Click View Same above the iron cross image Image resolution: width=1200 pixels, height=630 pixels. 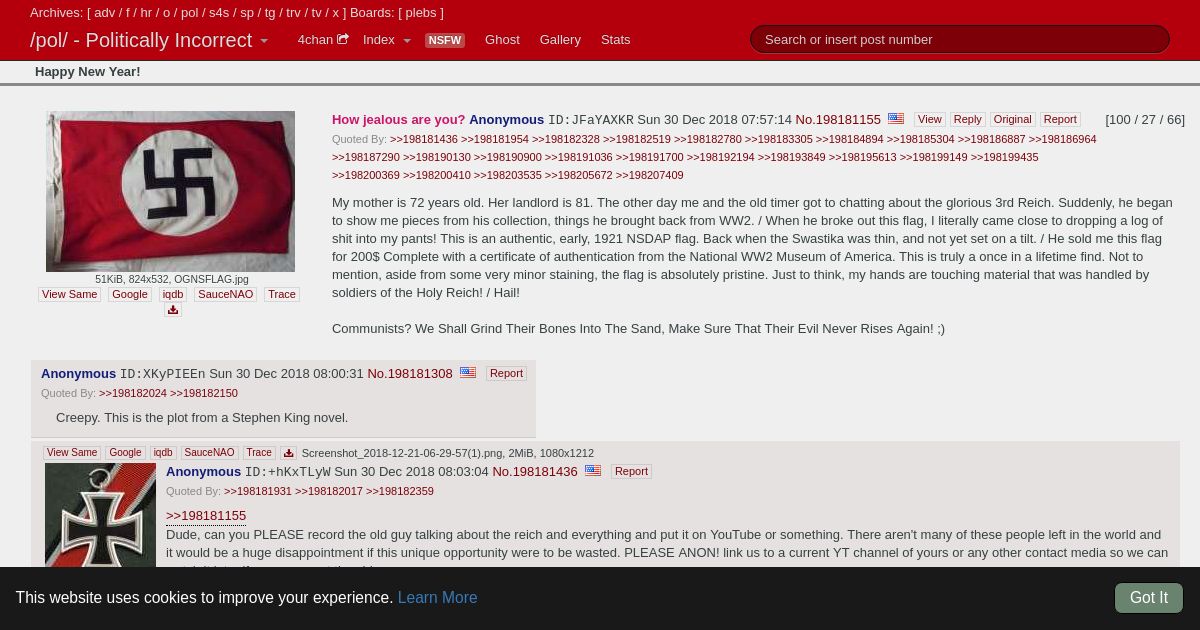(x=72, y=453)
